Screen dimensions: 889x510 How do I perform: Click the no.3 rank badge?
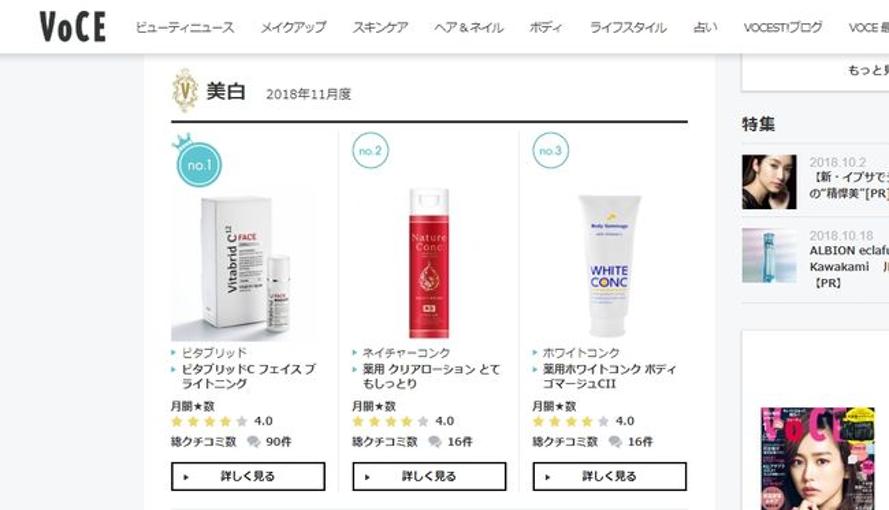tap(551, 150)
